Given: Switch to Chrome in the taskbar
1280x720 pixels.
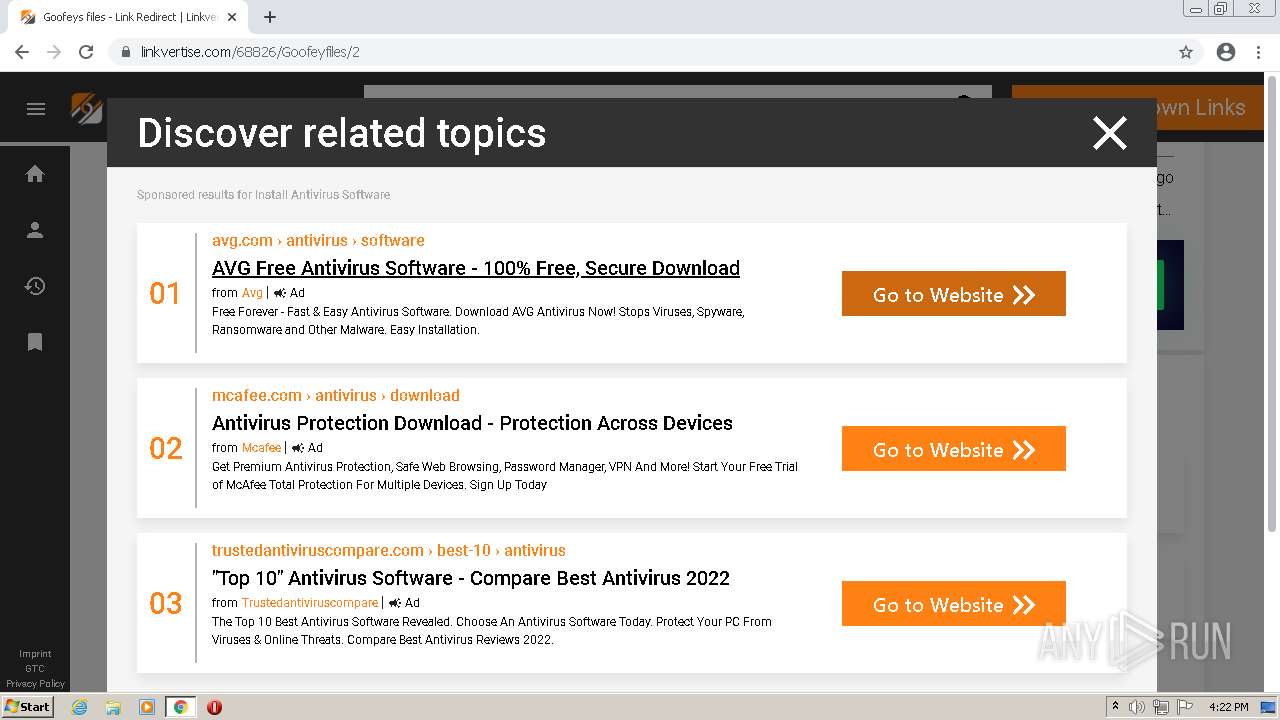Looking at the screenshot, I should click(180, 707).
